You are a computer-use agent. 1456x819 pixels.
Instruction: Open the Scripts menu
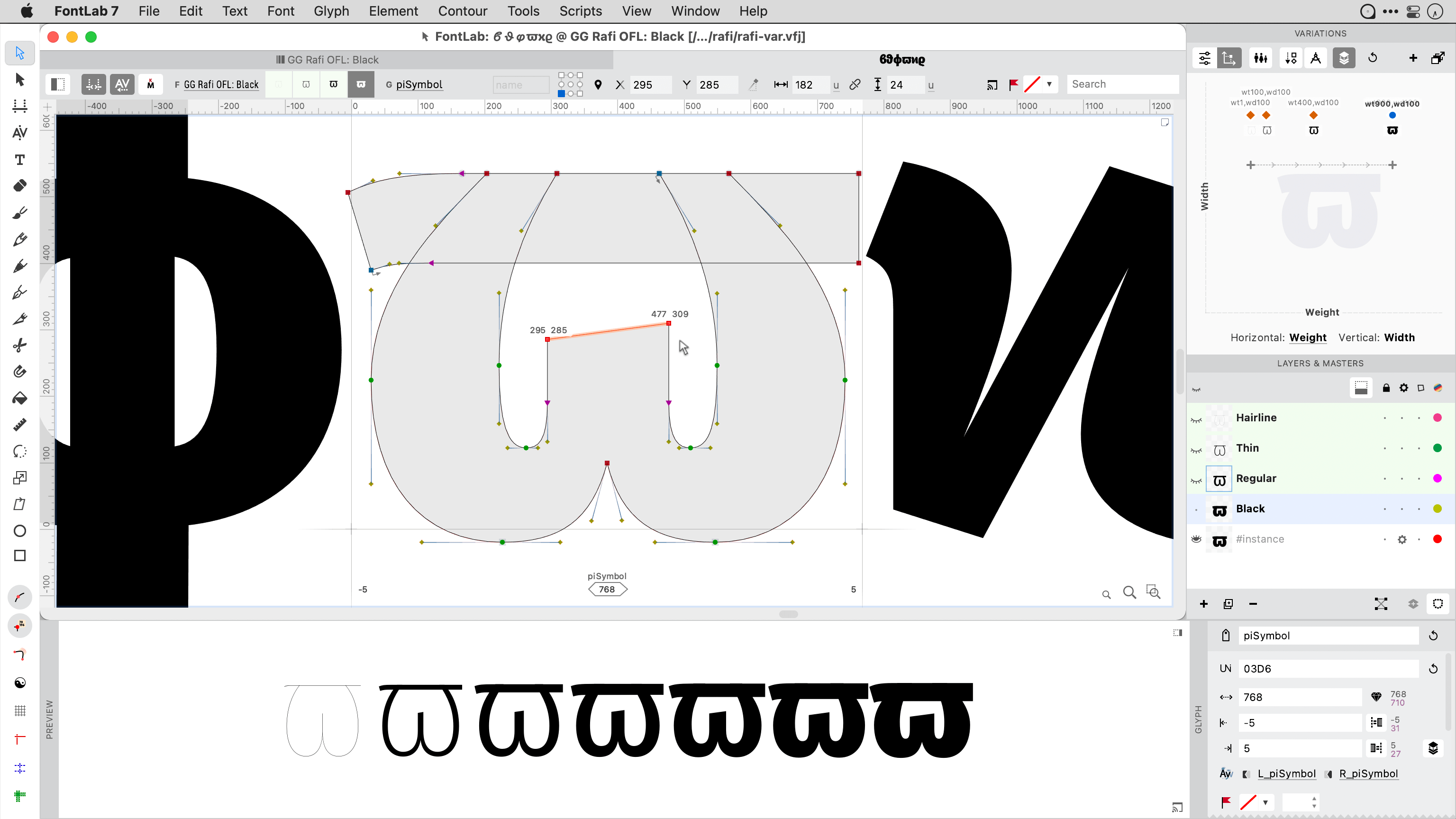pos(581,11)
